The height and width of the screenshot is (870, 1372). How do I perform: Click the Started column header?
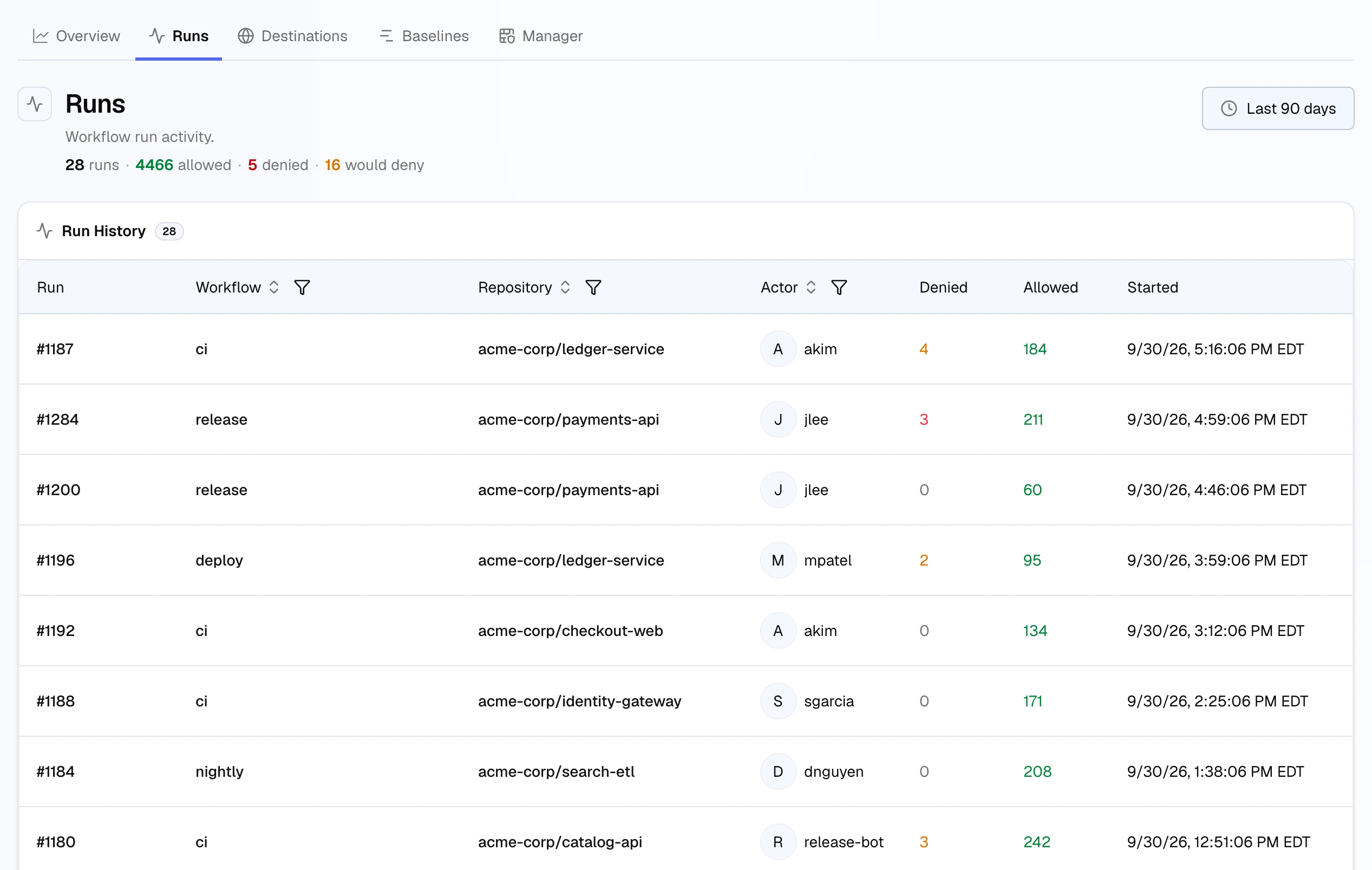(1153, 287)
